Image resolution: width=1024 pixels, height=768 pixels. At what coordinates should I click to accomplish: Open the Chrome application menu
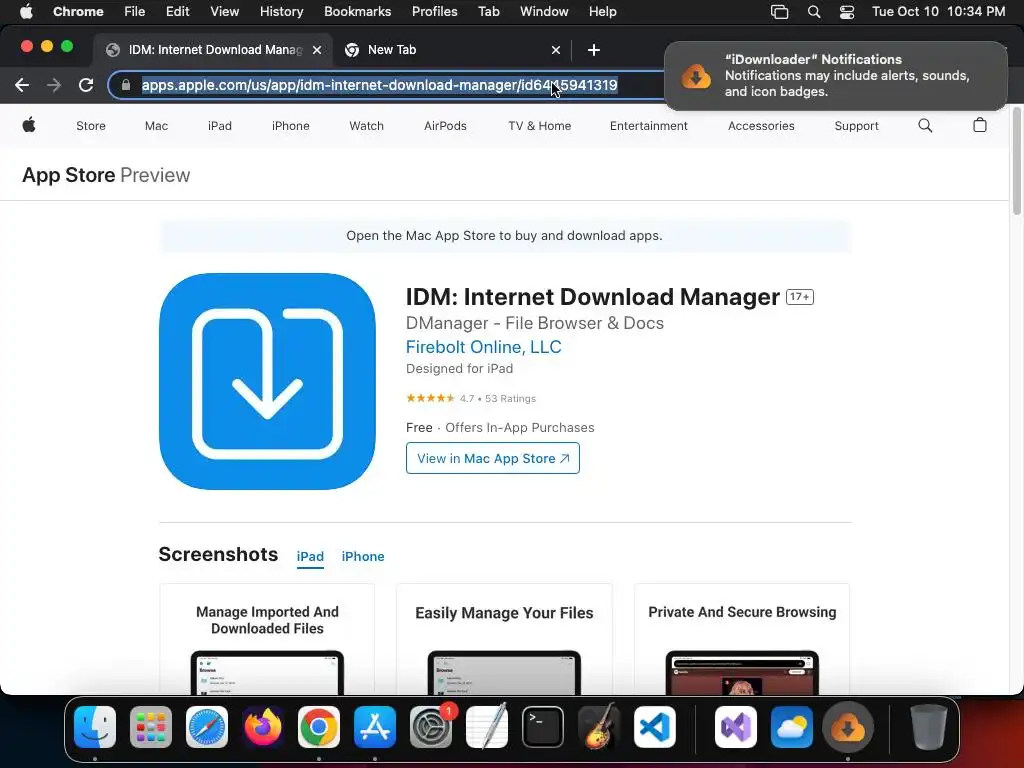(x=78, y=12)
